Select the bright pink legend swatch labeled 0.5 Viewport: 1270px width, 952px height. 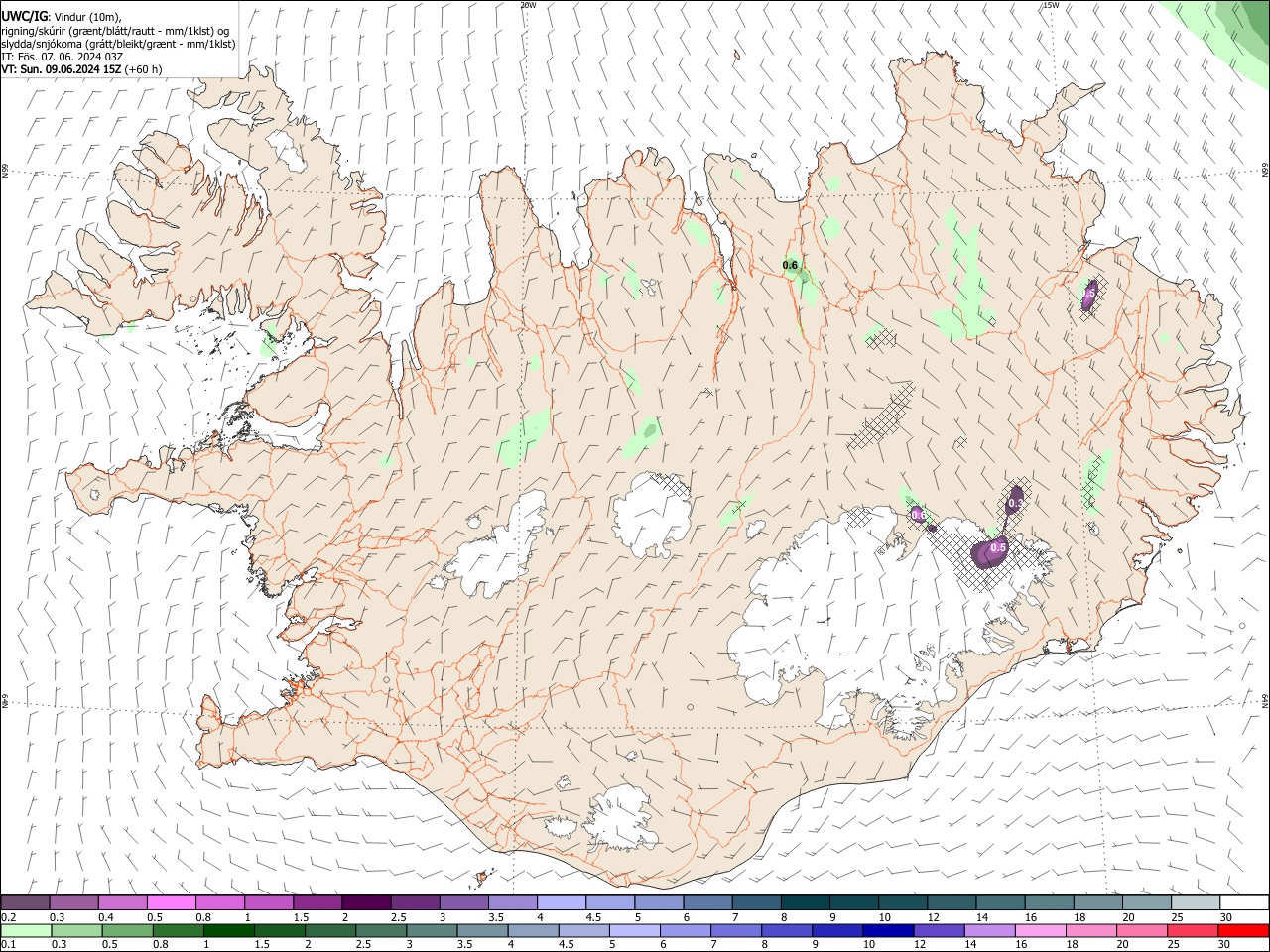171,903
